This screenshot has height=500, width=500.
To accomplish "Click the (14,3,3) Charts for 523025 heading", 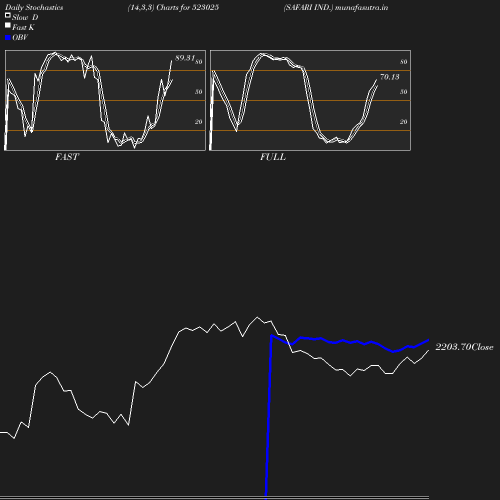I will click(173, 7).
